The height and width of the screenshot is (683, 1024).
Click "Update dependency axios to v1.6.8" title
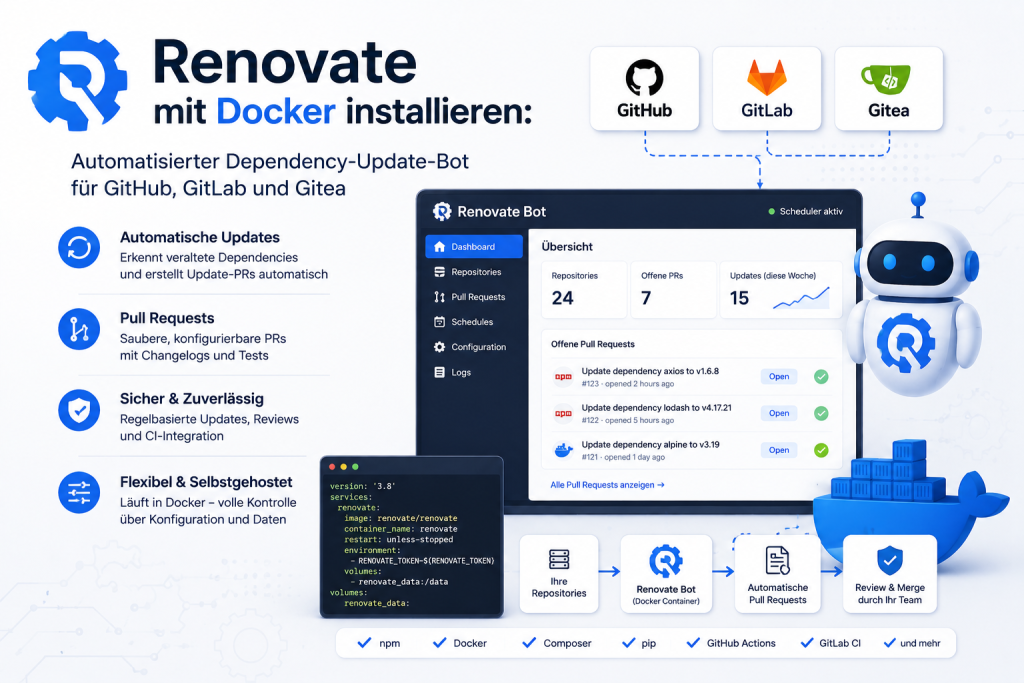(x=650, y=371)
